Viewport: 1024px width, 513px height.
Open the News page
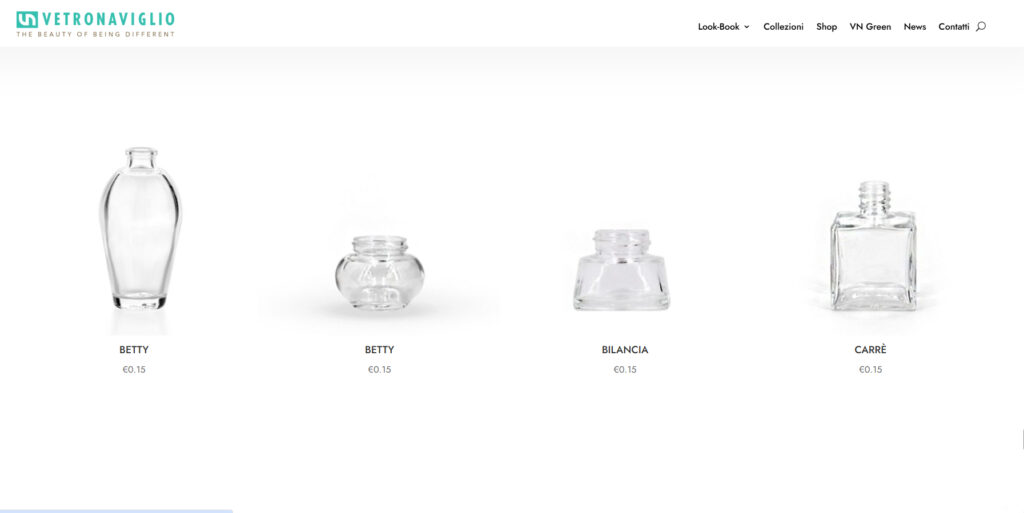[914, 27]
